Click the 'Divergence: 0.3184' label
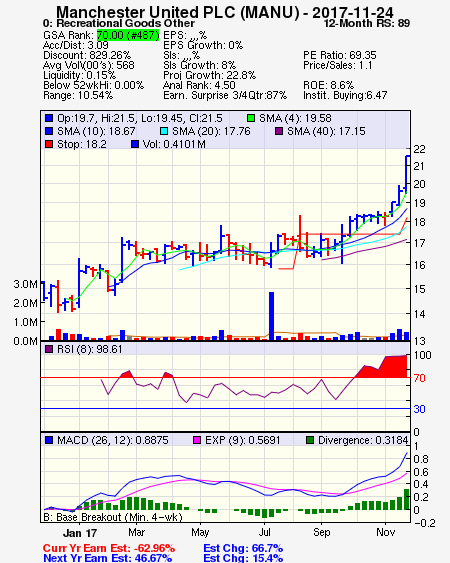 363,440
